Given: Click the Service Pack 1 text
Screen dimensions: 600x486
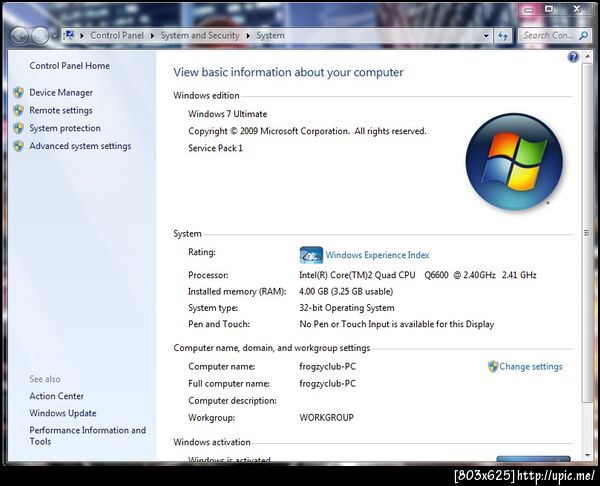Looking at the screenshot, I should coord(215,148).
